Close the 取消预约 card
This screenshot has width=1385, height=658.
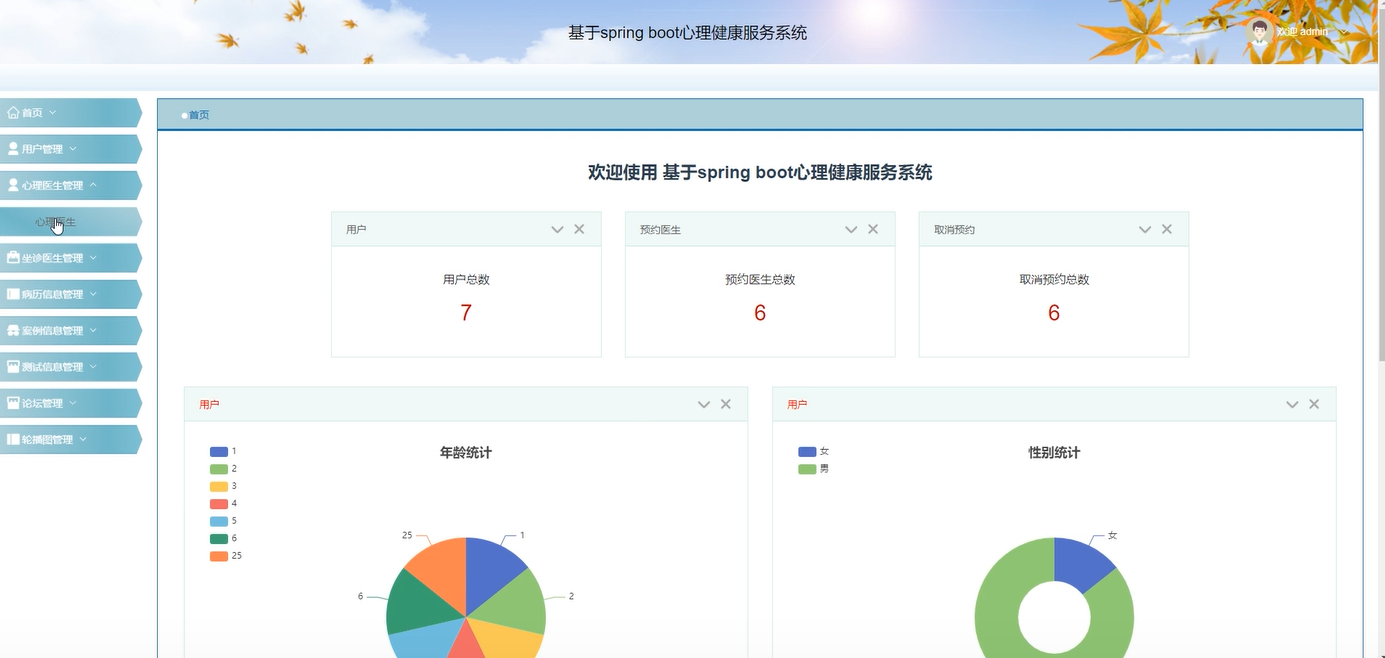(1166, 229)
